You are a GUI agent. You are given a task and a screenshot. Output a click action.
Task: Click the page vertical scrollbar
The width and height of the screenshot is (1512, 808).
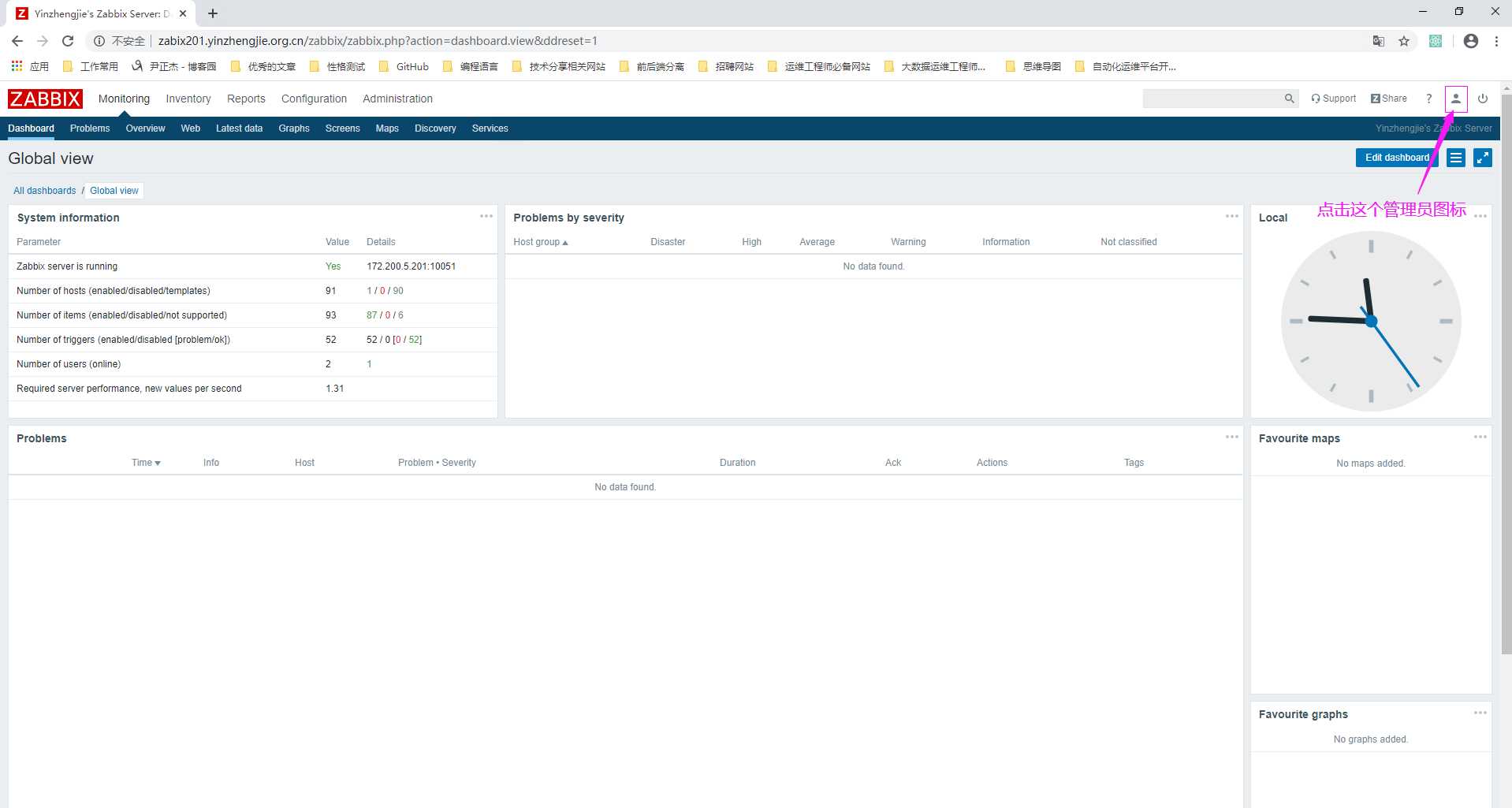click(1506, 374)
